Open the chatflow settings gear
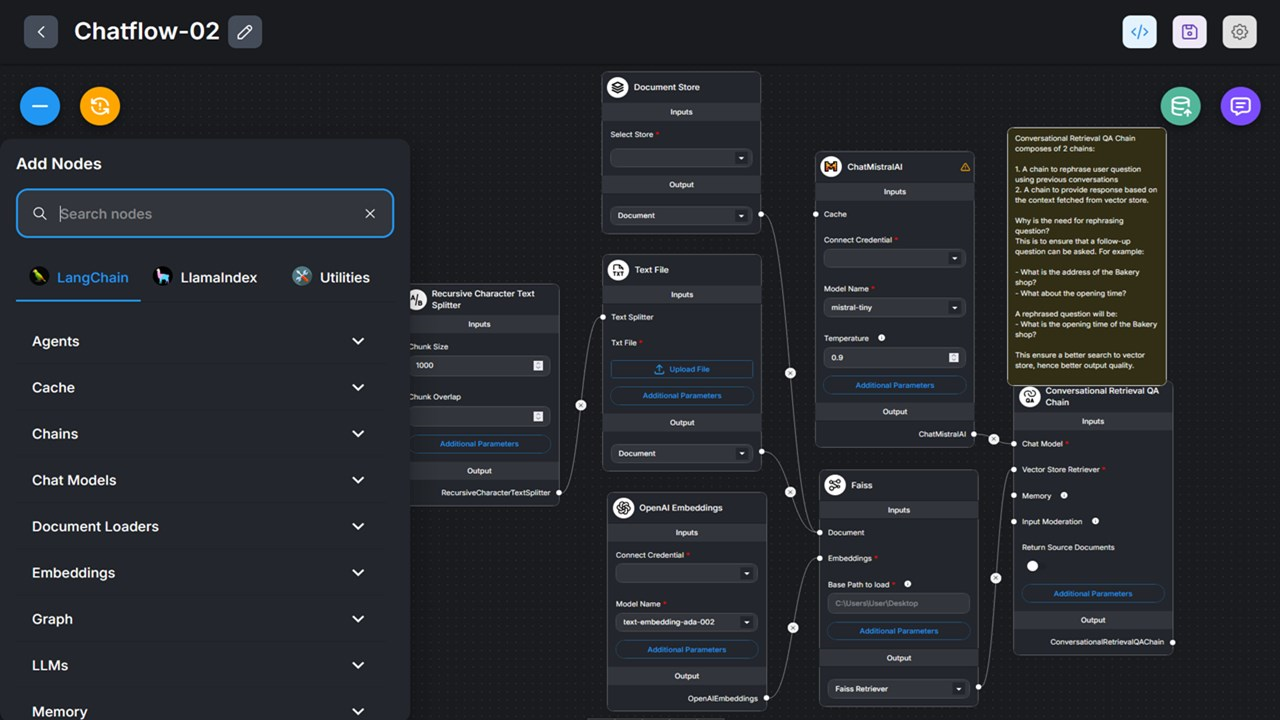This screenshot has height=720, width=1280. click(x=1240, y=32)
